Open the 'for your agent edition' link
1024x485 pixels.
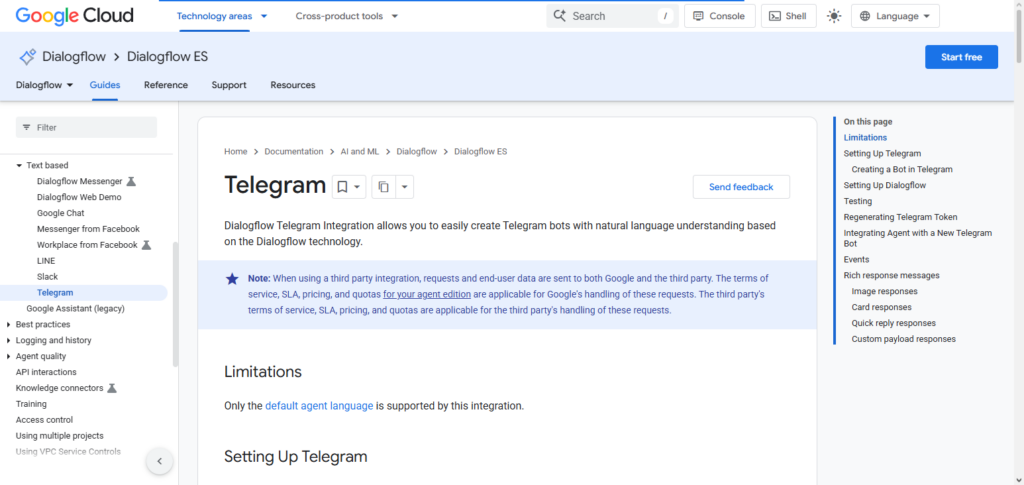[x=427, y=294]
